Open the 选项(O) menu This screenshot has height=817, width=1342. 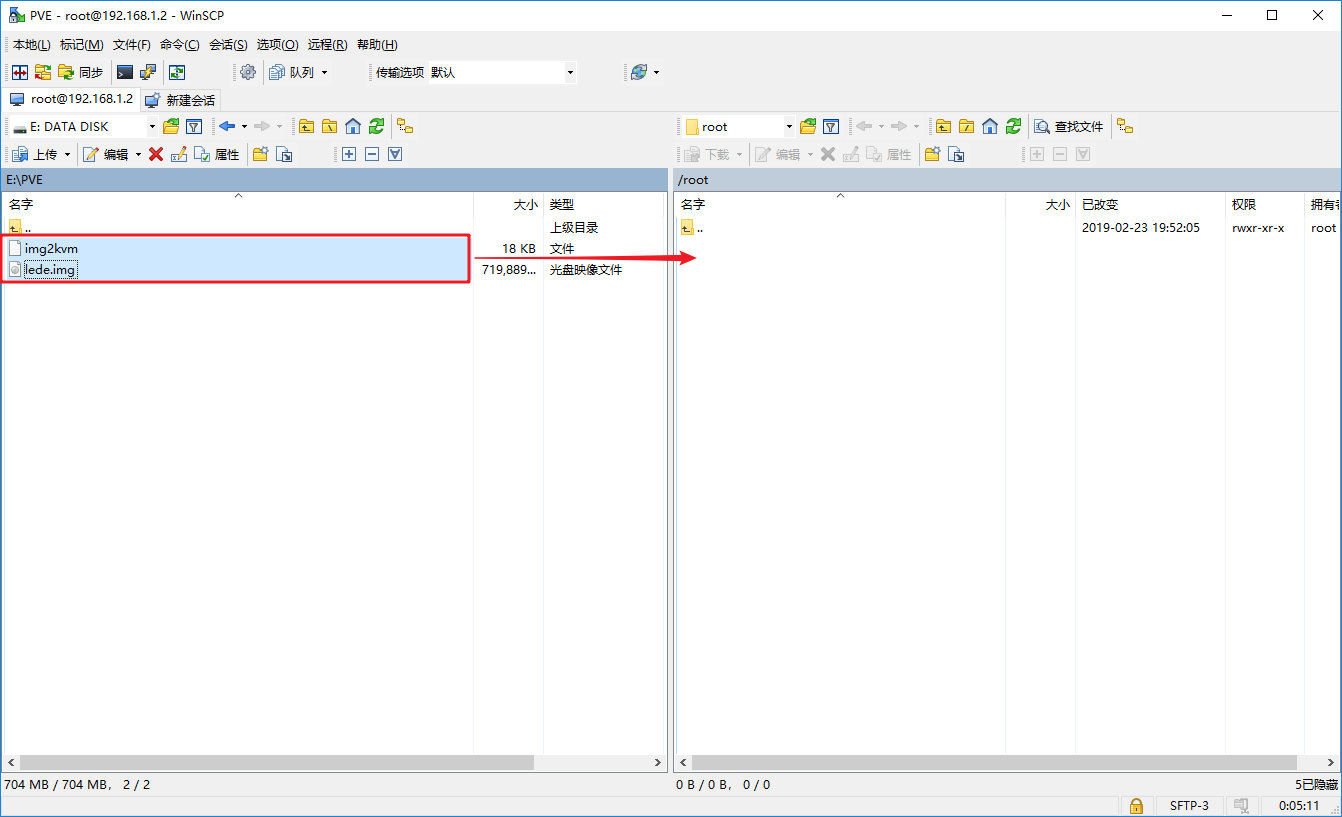pyautogui.click(x=277, y=45)
